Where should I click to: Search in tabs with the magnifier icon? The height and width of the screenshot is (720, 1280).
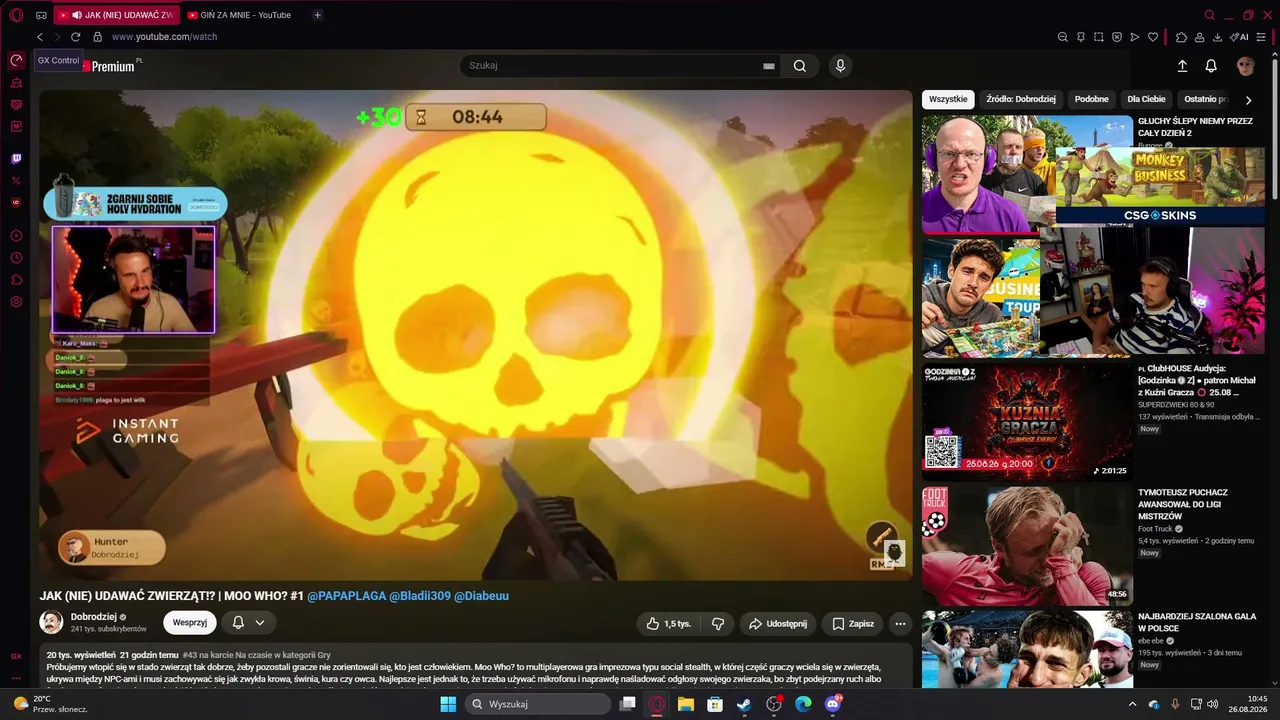coord(1209,15)
